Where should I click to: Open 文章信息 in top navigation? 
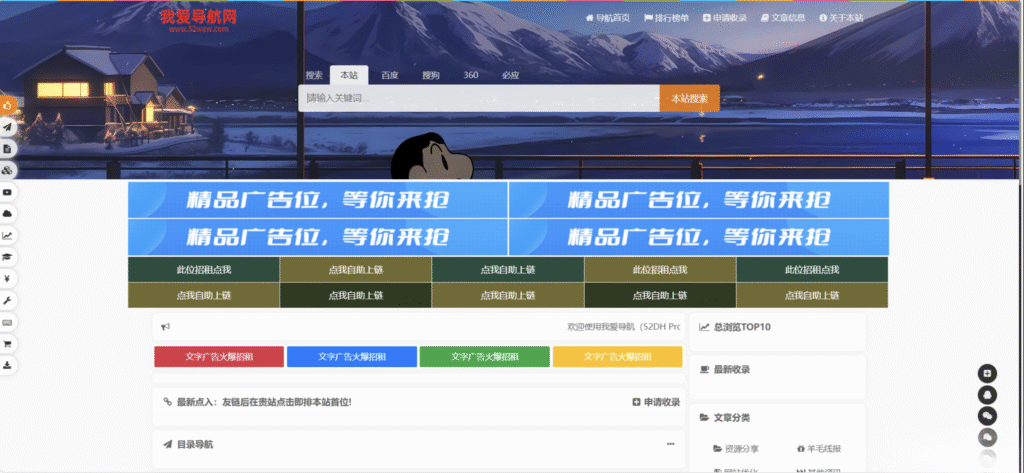(x=783, y=18)
